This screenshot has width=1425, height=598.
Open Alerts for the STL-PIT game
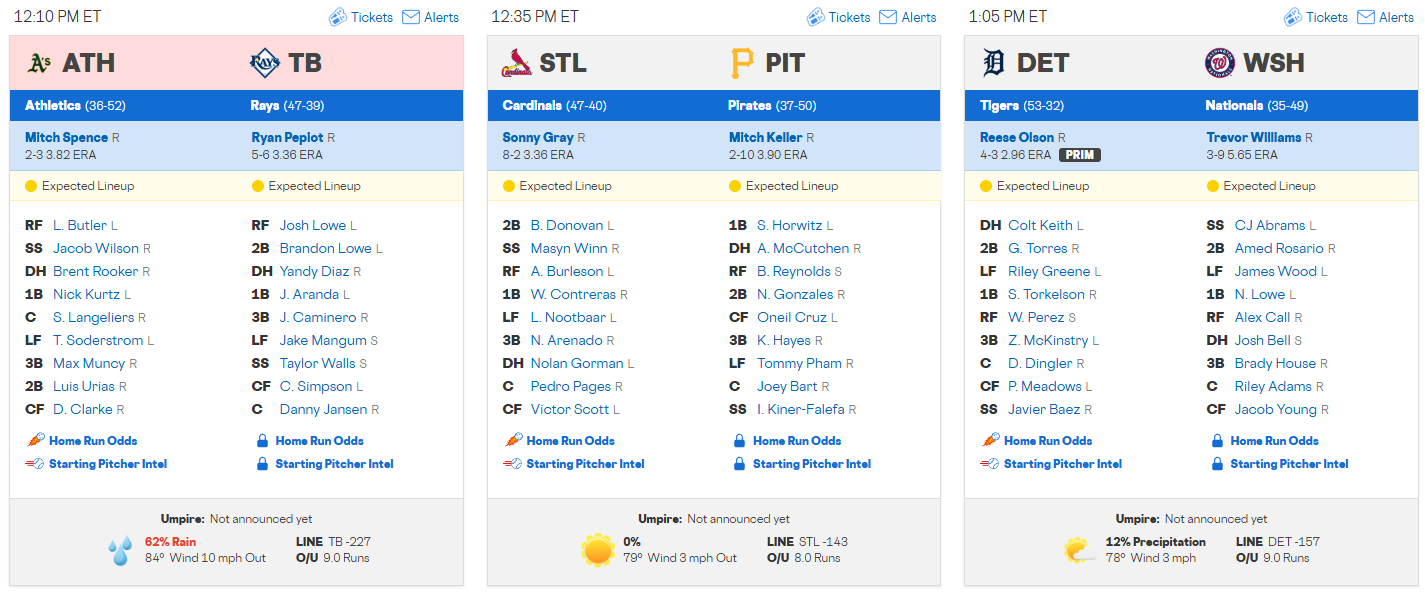point(907,17)
